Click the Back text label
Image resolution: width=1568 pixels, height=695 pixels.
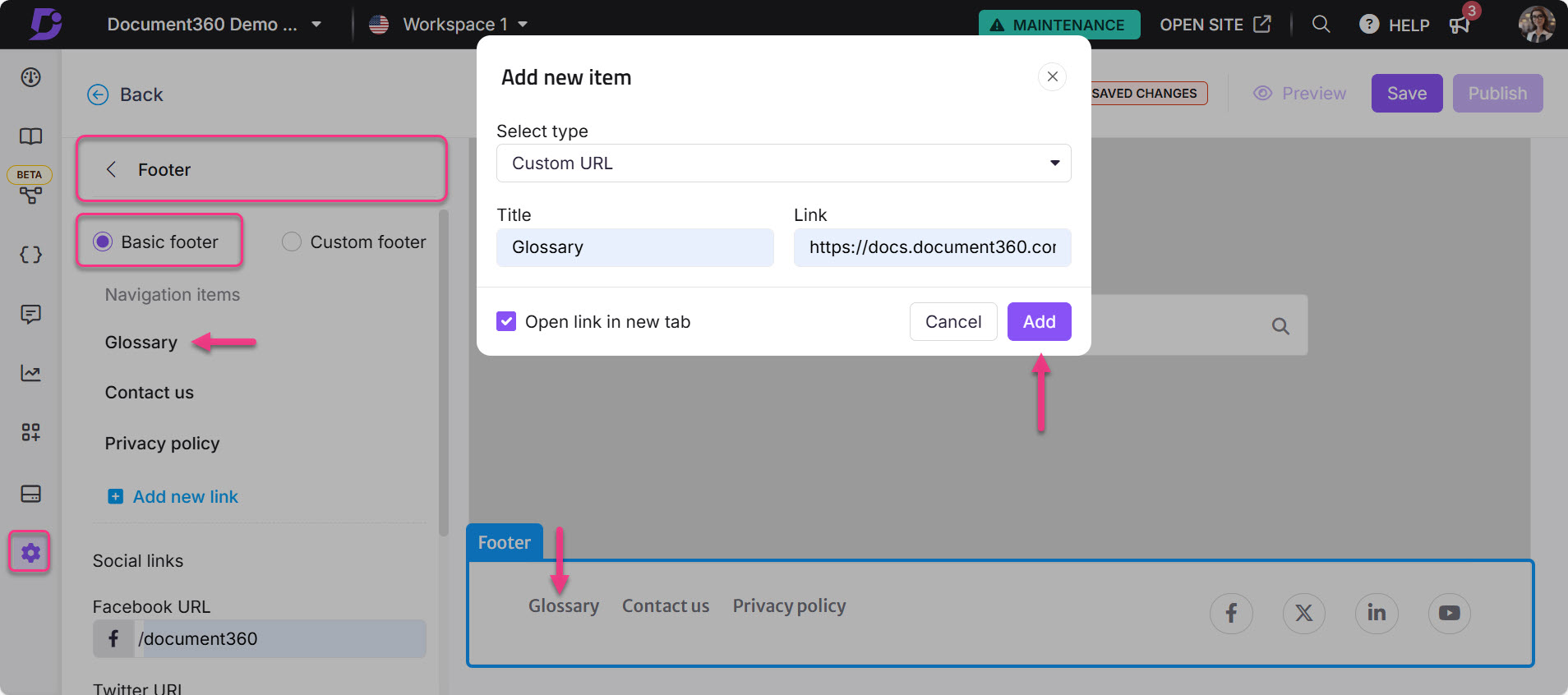(x=141, y=94)
